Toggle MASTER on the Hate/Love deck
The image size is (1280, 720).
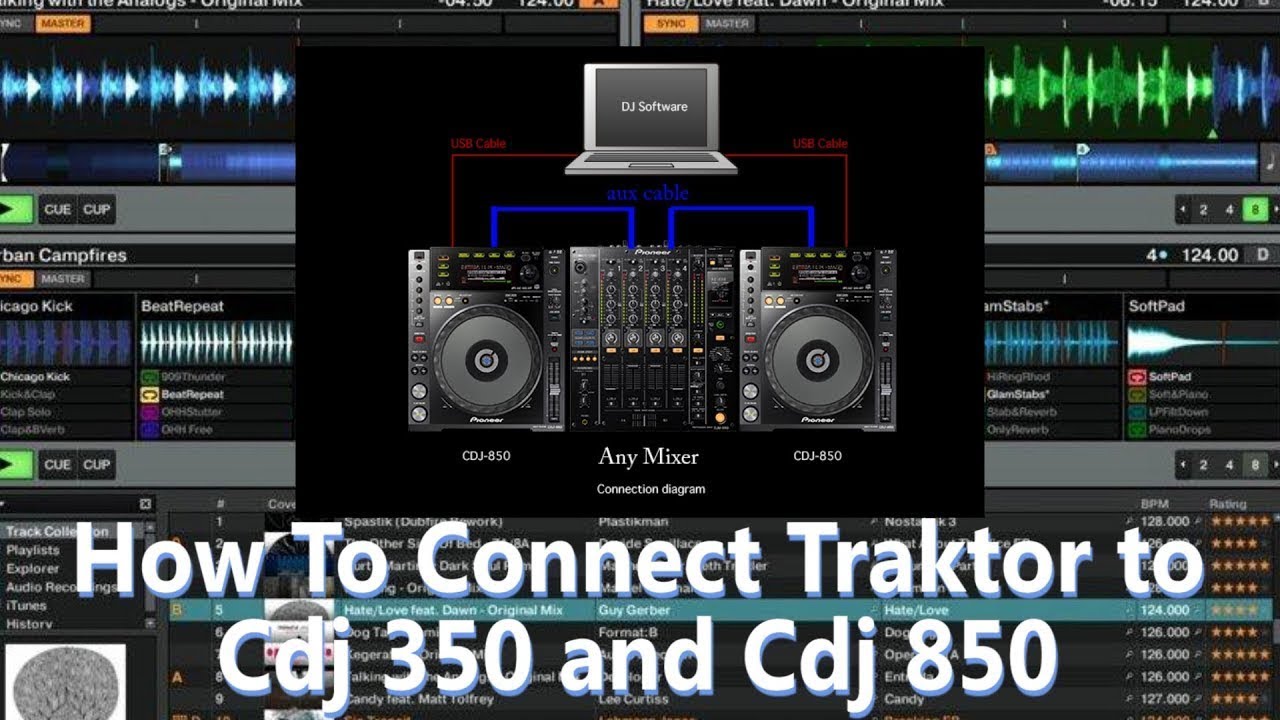click(x=727, y=24)
